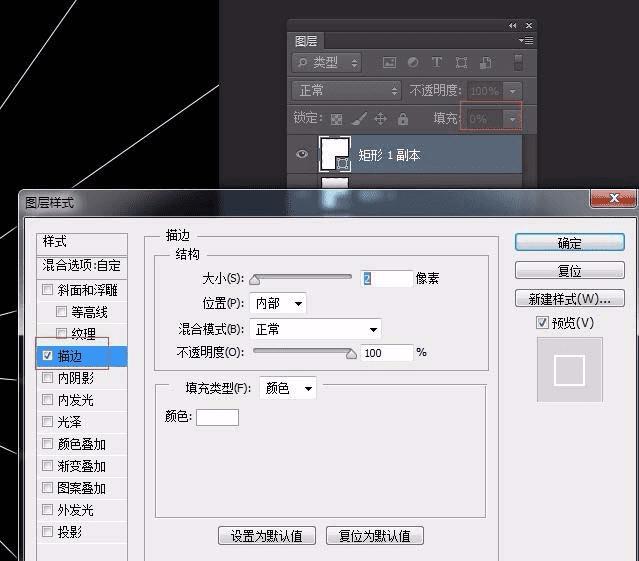Enable 纹理 checkbox
Screen dimensions: 639x561
pos(61,334)
